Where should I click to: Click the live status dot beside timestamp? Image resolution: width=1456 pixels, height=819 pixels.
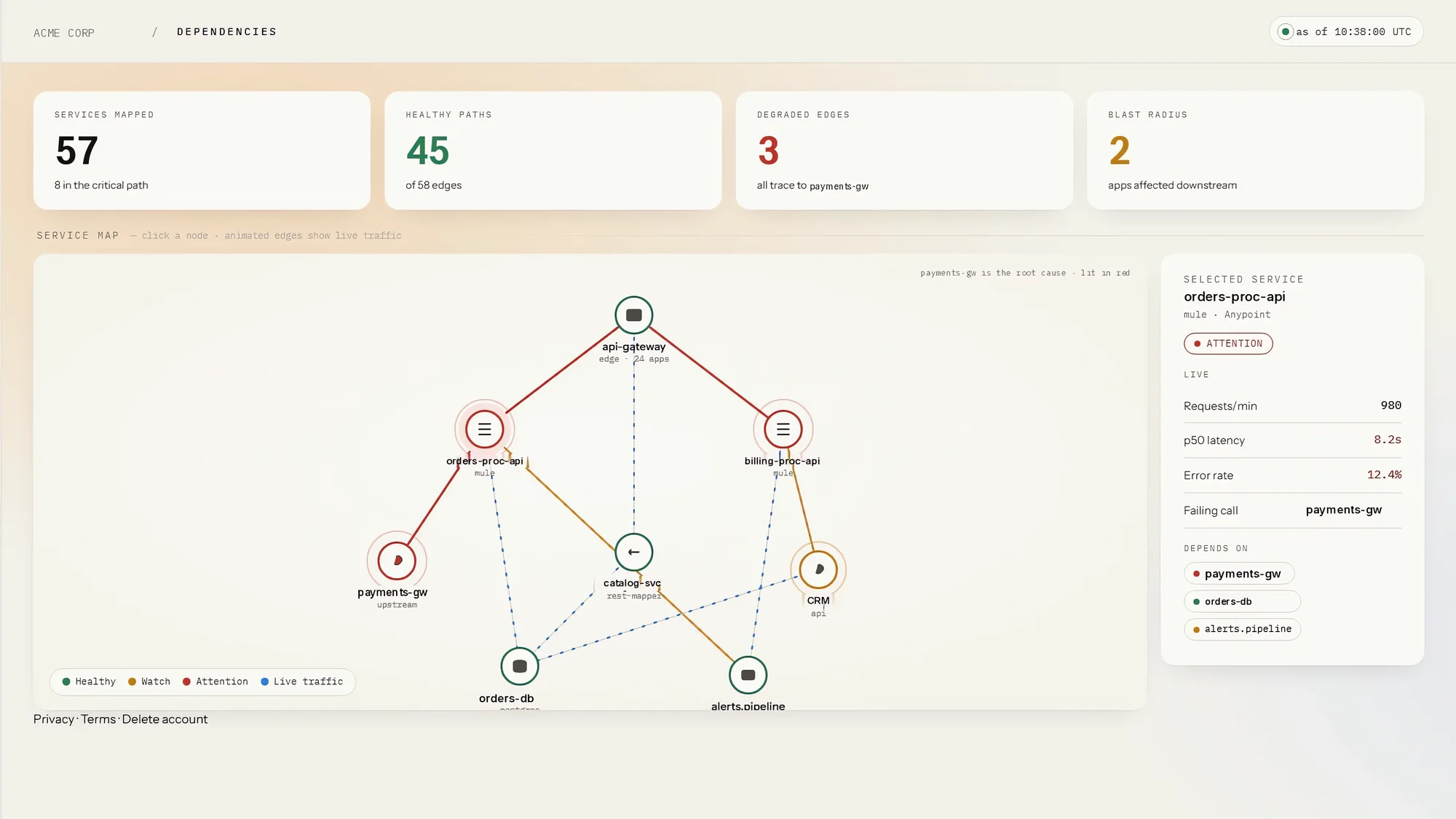1286,32
